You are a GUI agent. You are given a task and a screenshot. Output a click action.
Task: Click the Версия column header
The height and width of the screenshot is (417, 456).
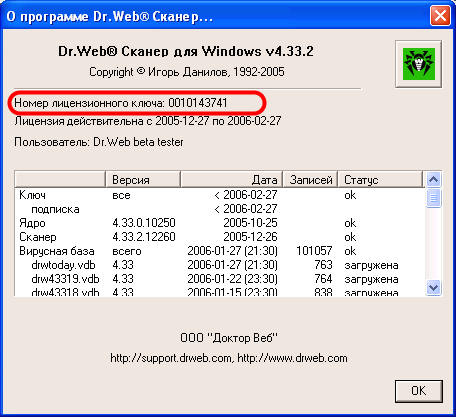143,180
